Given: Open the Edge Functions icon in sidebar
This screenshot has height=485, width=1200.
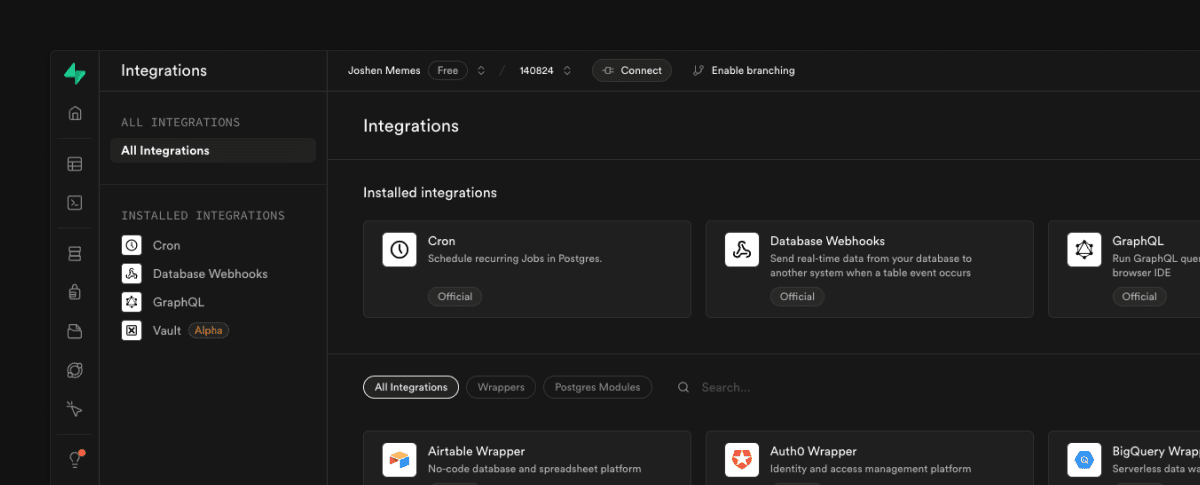Looking at the screenshot, I should [x=75, y=369].
